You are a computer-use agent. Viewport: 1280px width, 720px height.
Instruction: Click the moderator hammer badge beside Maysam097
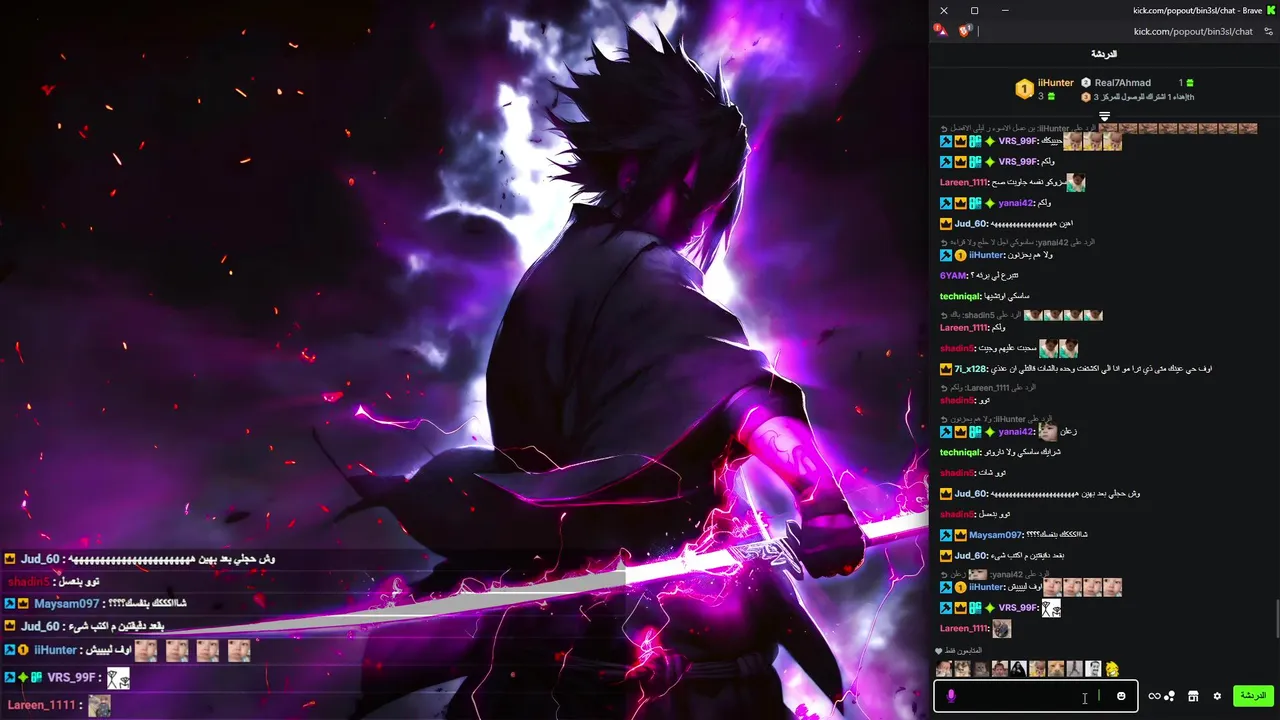click(945, 535)
